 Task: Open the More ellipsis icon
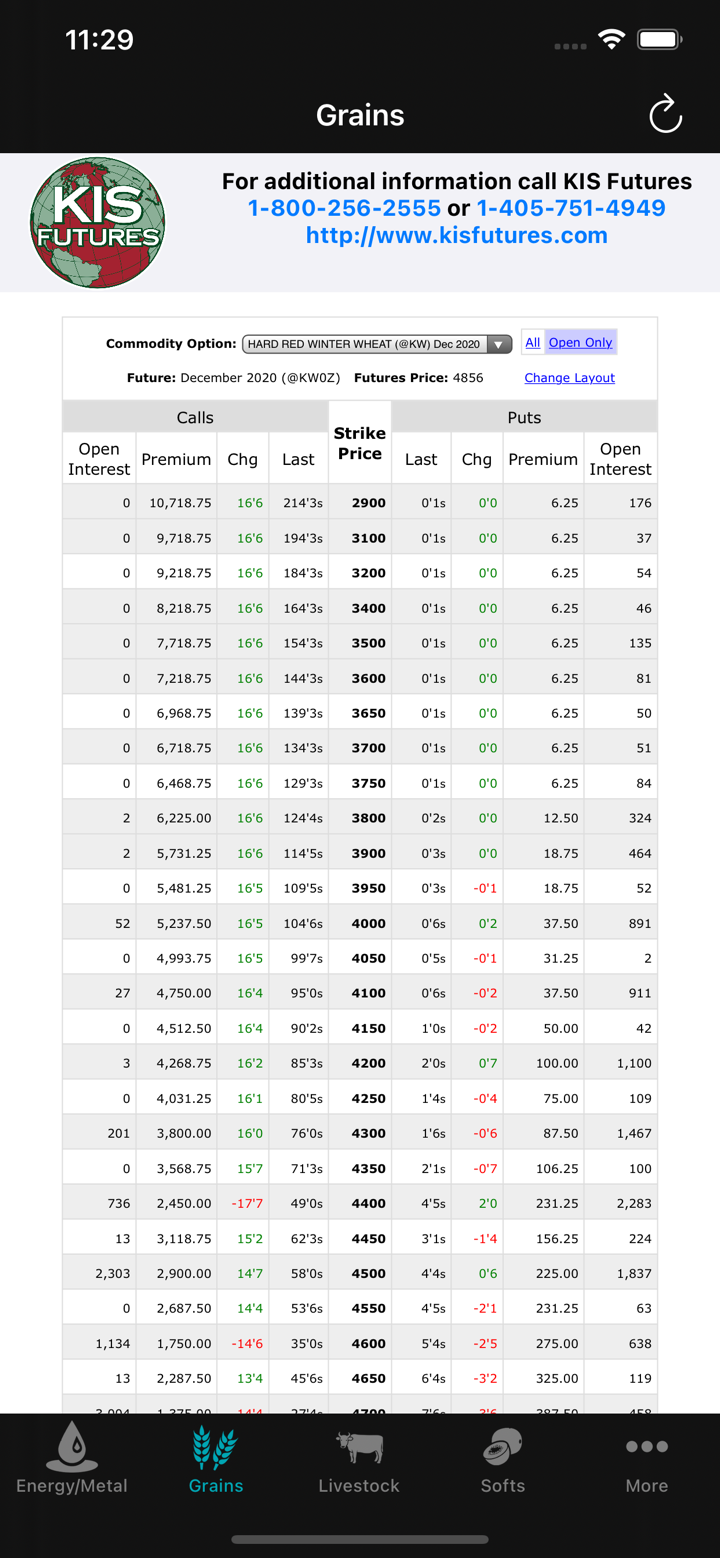click(646, 1447)
